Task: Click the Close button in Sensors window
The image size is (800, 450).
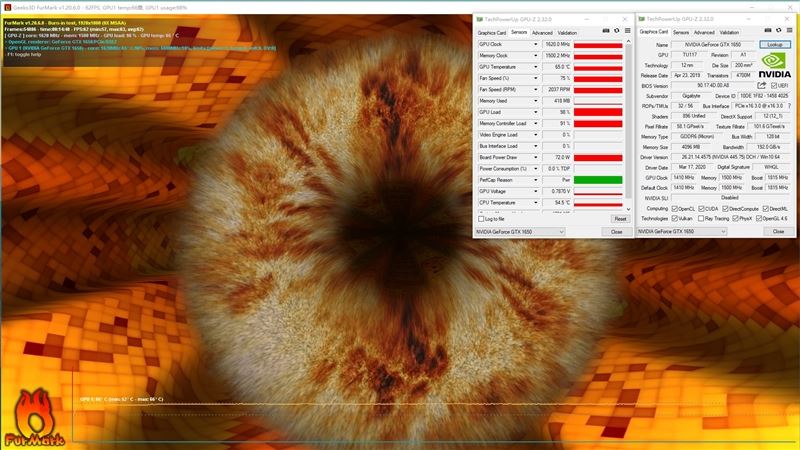Action: click(x=616, y=232)
